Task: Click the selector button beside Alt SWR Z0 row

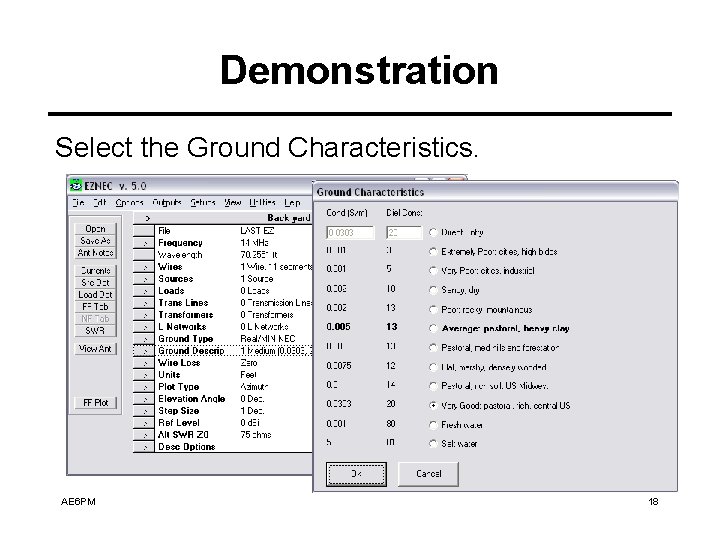Action: coord(144,434)
